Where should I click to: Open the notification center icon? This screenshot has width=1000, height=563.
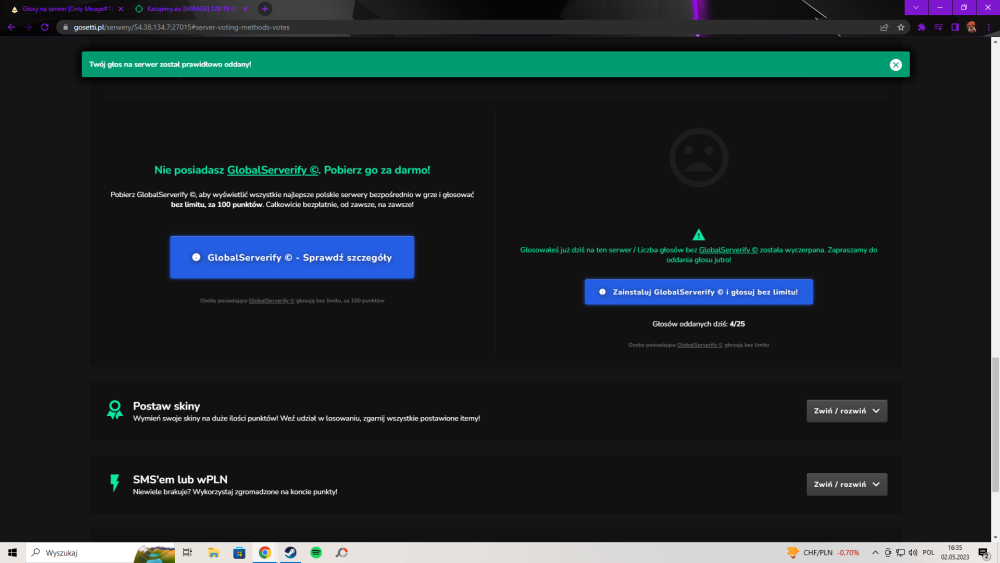pyautogui.click(x=984, y=552)
